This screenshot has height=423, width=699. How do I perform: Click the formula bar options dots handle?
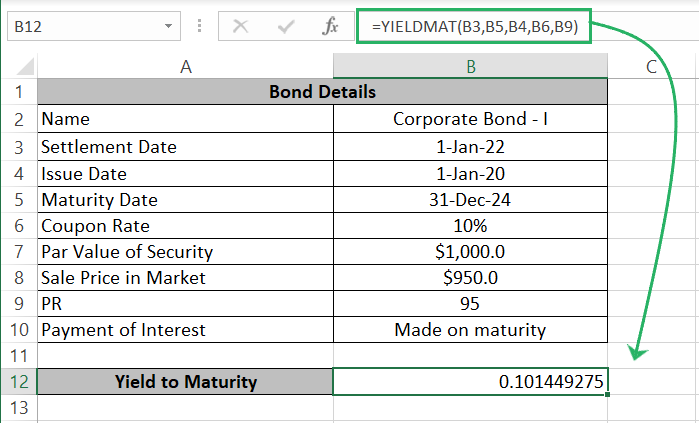[x=199, y=28]
